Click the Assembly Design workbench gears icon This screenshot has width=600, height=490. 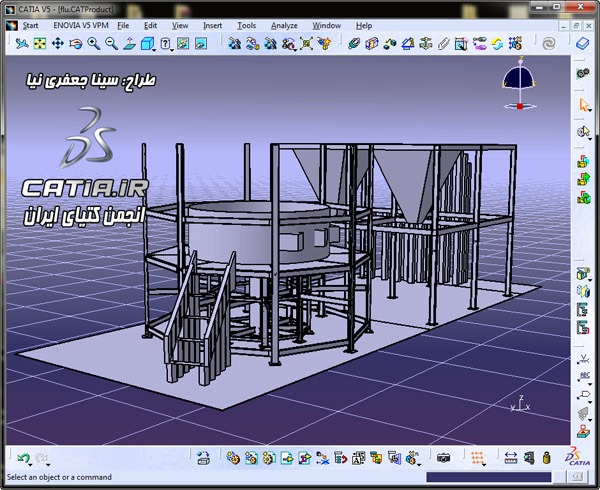pyautogui.click(x=583, y=73)
